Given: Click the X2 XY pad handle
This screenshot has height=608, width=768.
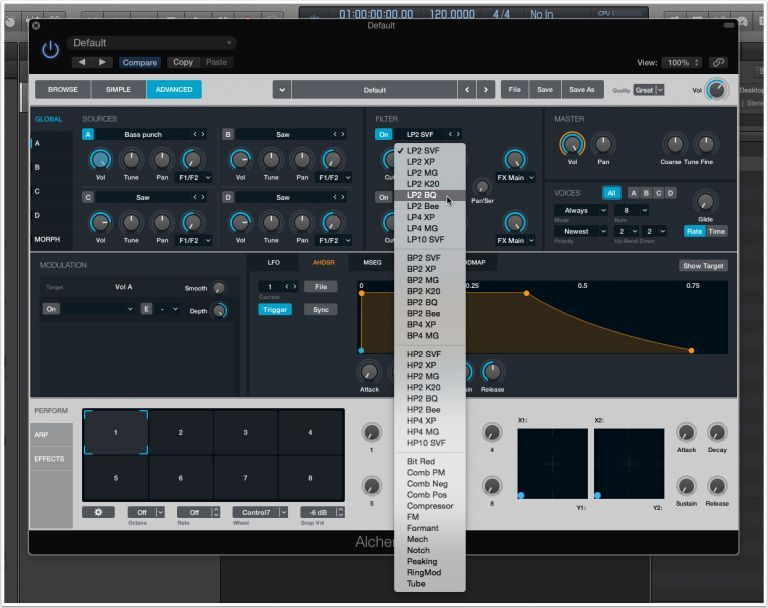Looking at the screenshot, I should point(597,495).
